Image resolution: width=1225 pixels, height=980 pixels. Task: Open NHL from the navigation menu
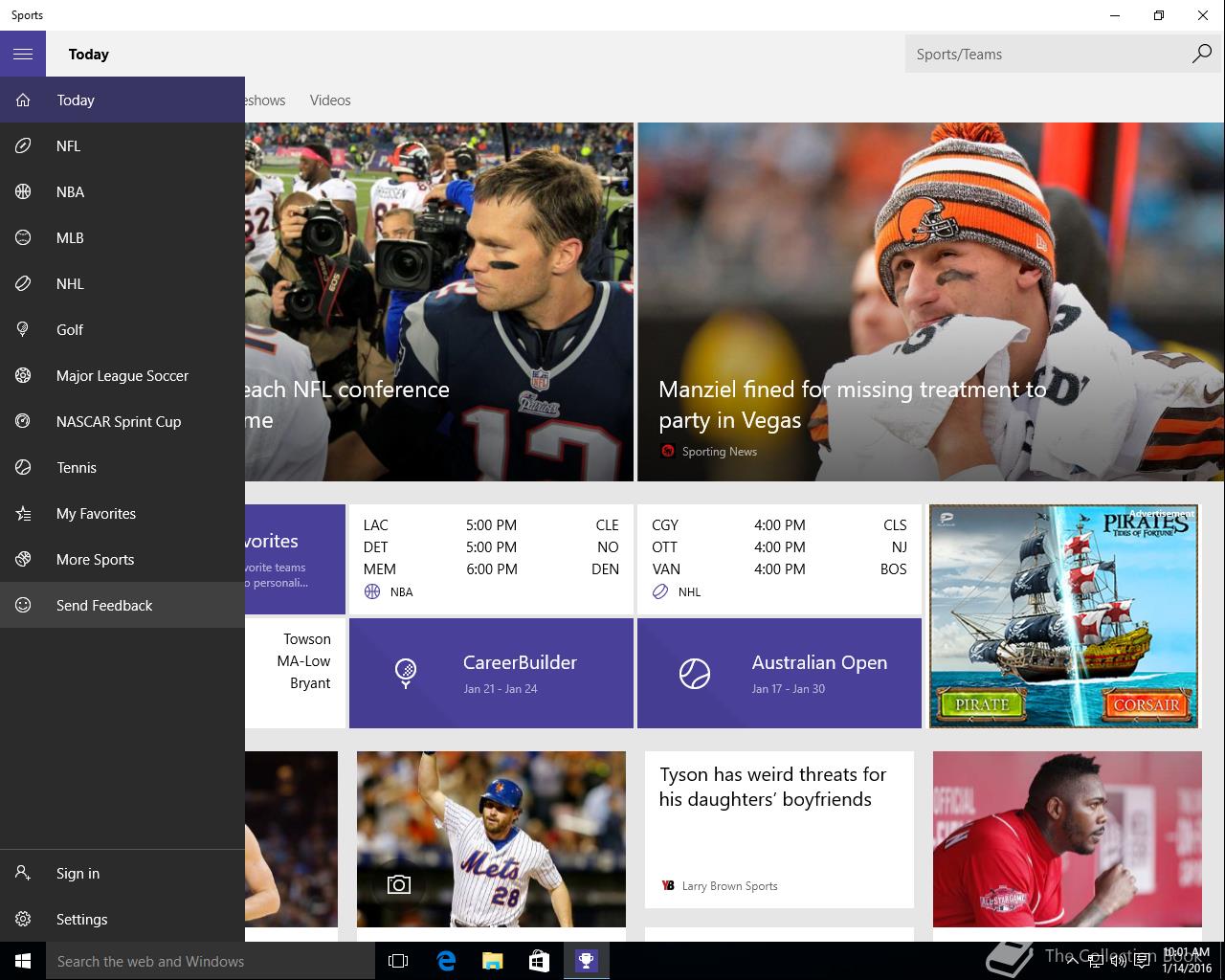click(122, 283)
